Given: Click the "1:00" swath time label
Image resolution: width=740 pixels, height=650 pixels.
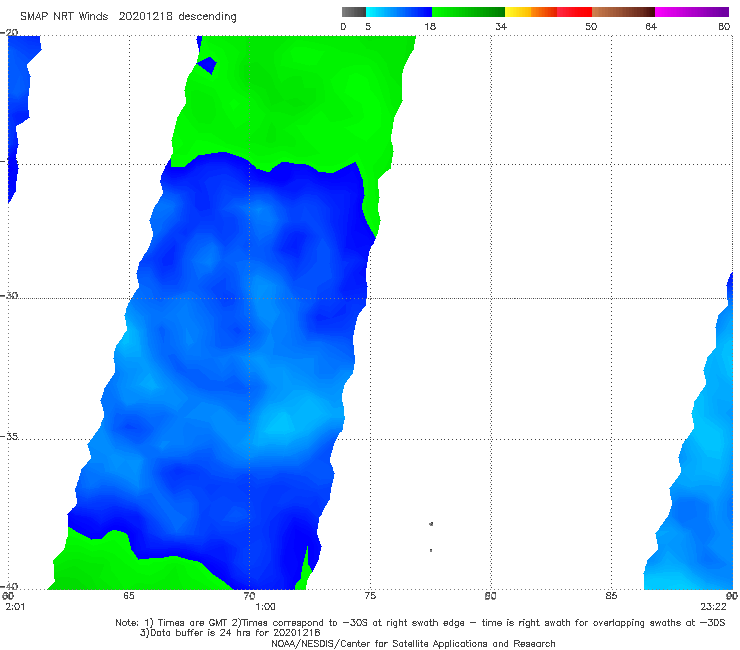Looking at the screenshot, I should pos(265,607).
